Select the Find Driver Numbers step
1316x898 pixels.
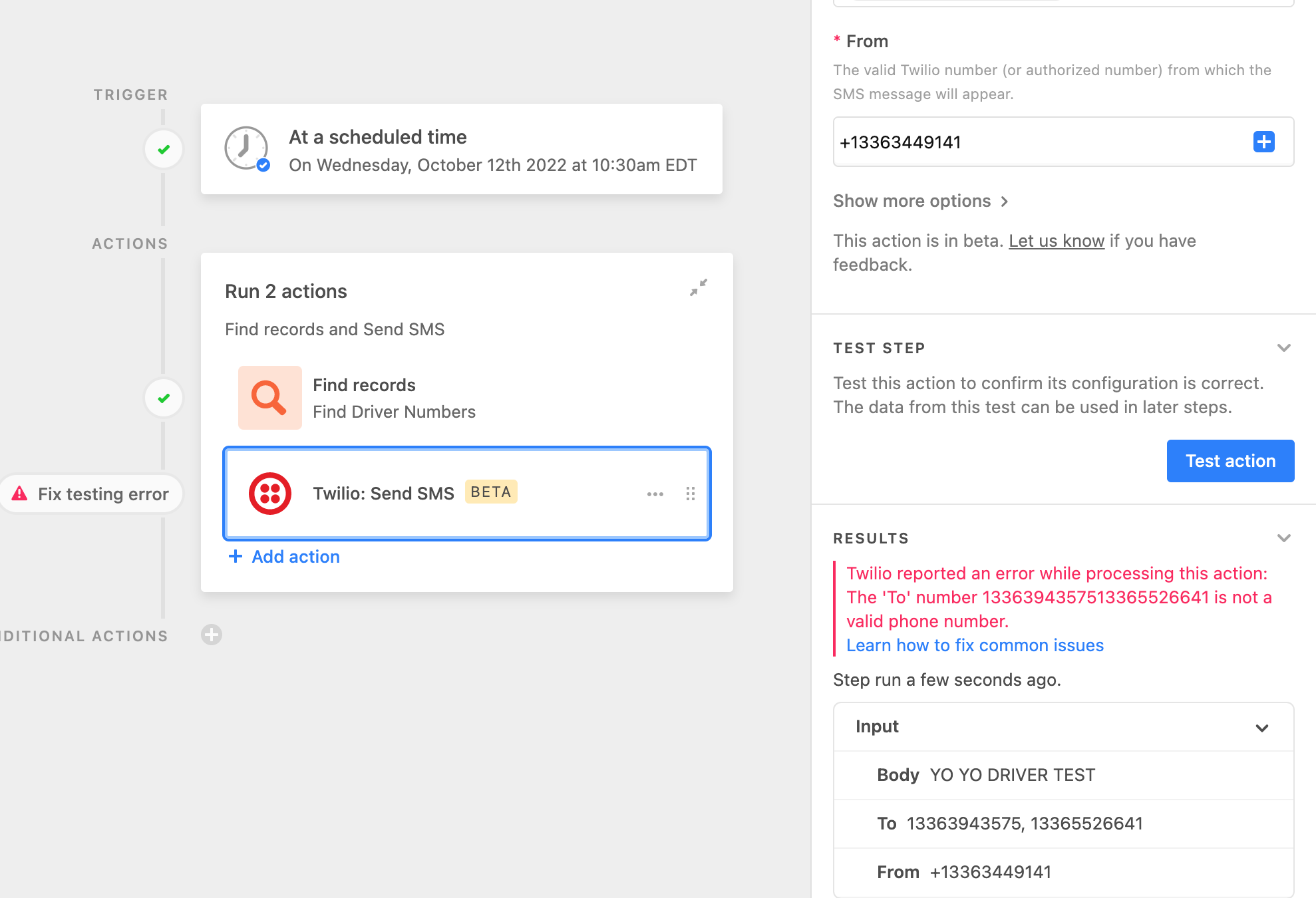[467, 398]
